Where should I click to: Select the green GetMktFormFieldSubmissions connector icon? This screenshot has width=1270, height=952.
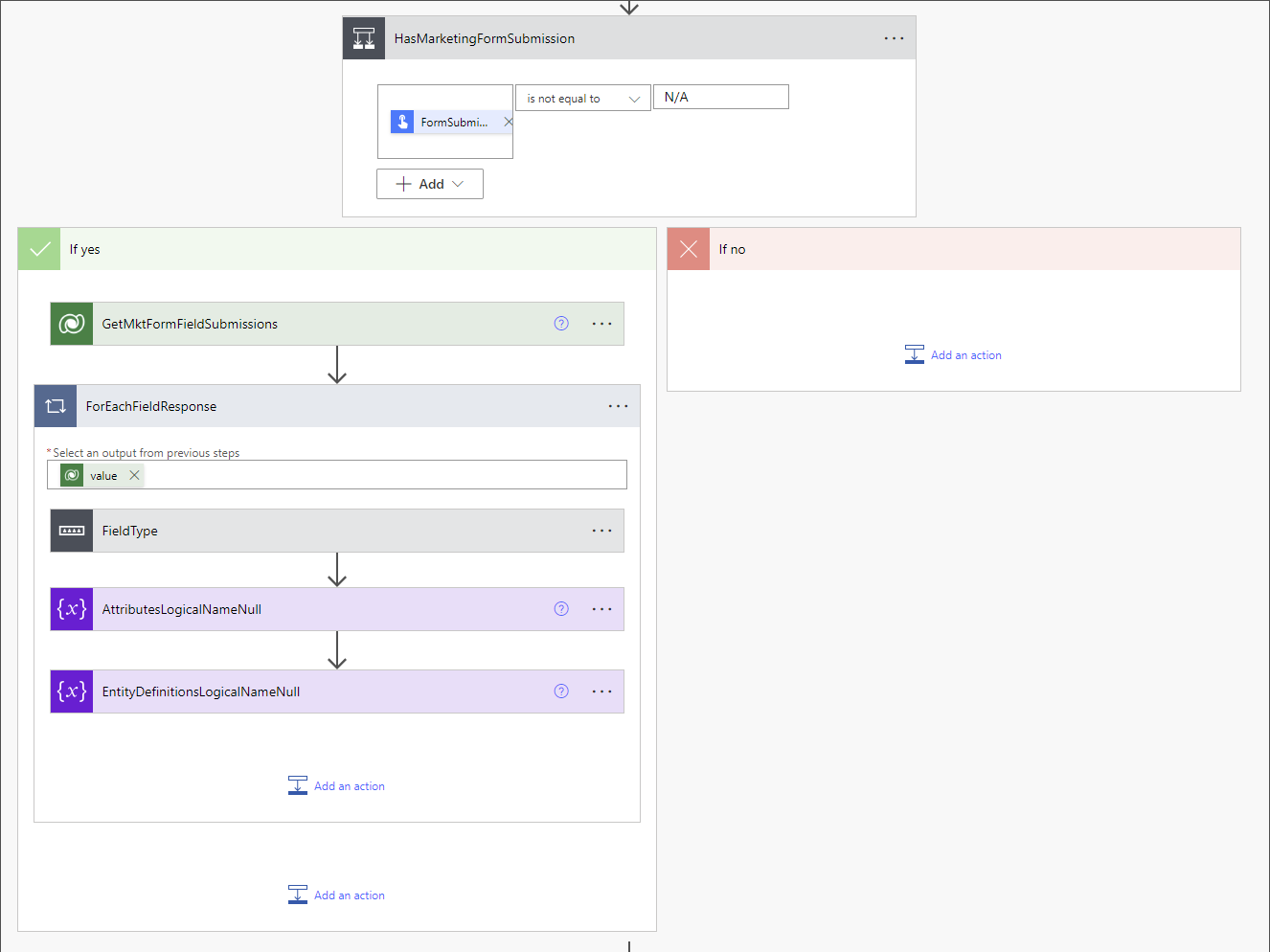(x=71, y=324)
